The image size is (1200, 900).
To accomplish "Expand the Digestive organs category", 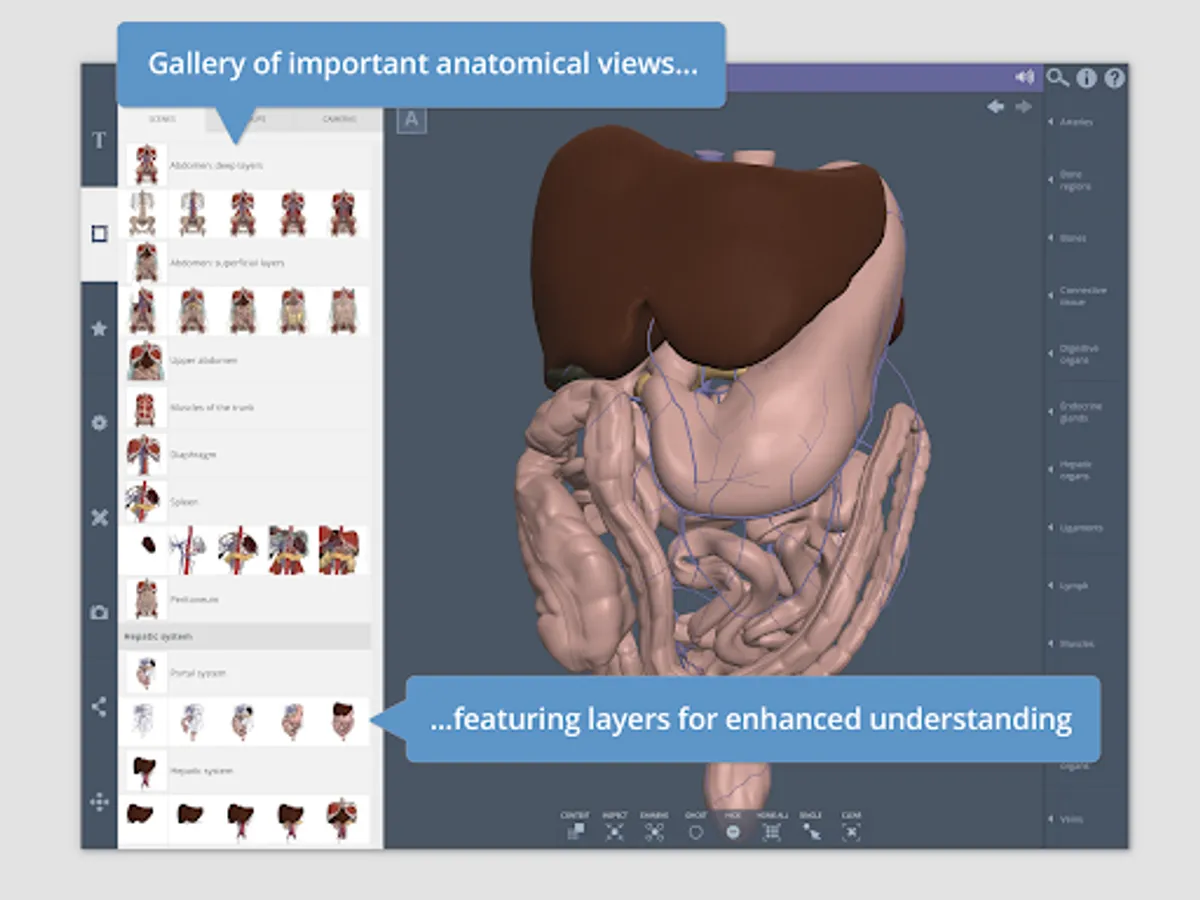I will (1078, 354).
